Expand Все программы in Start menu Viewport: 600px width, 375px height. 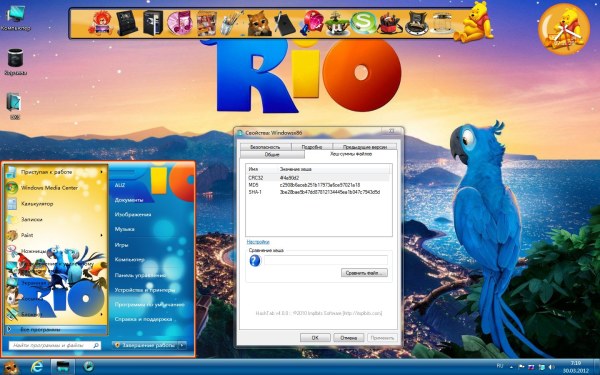point(56,329)
